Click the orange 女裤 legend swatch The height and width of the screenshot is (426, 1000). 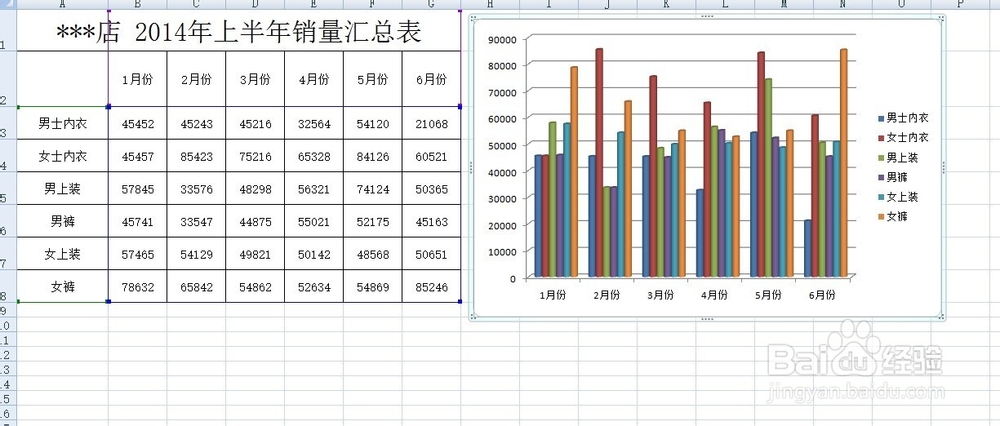coord(881,217)
